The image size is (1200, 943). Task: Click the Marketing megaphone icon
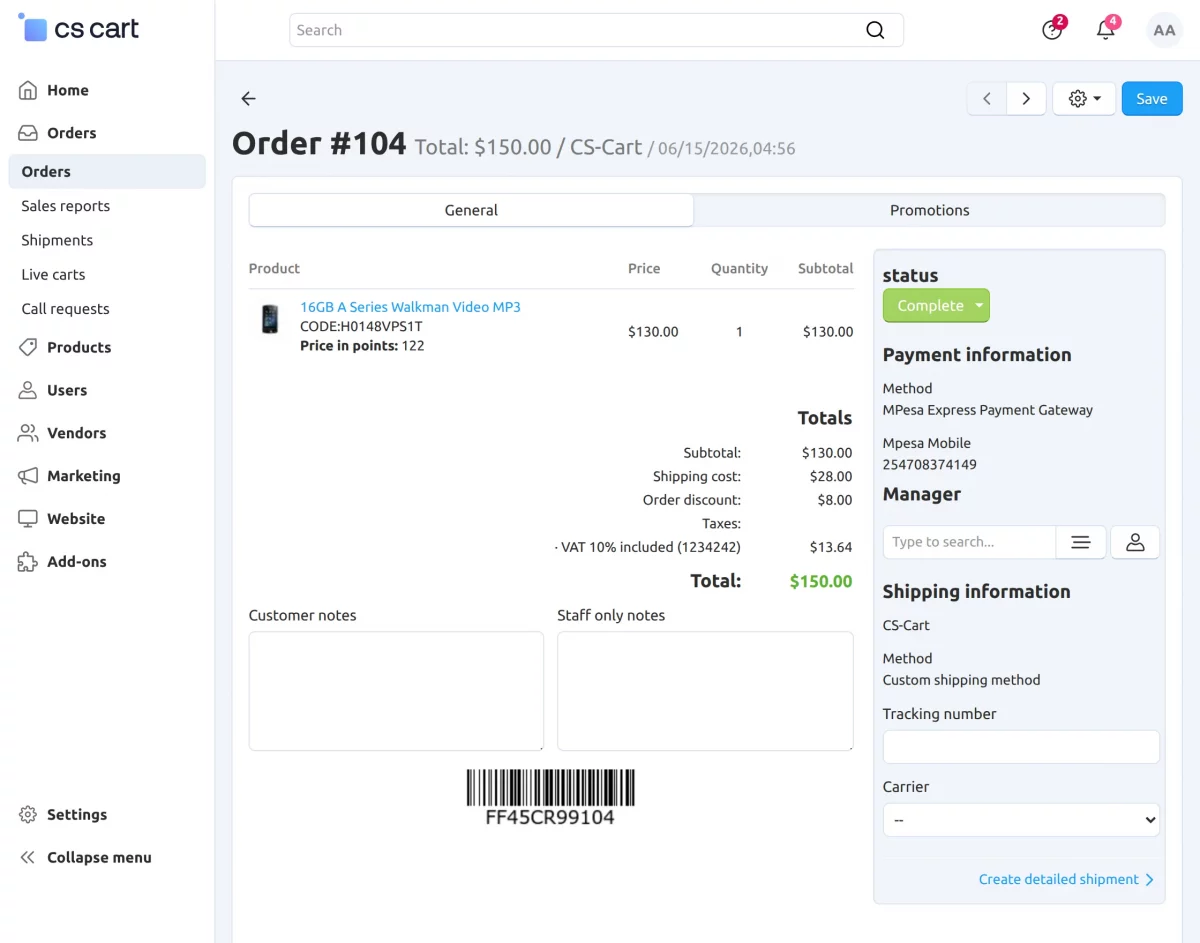click(x=28, y=476)
